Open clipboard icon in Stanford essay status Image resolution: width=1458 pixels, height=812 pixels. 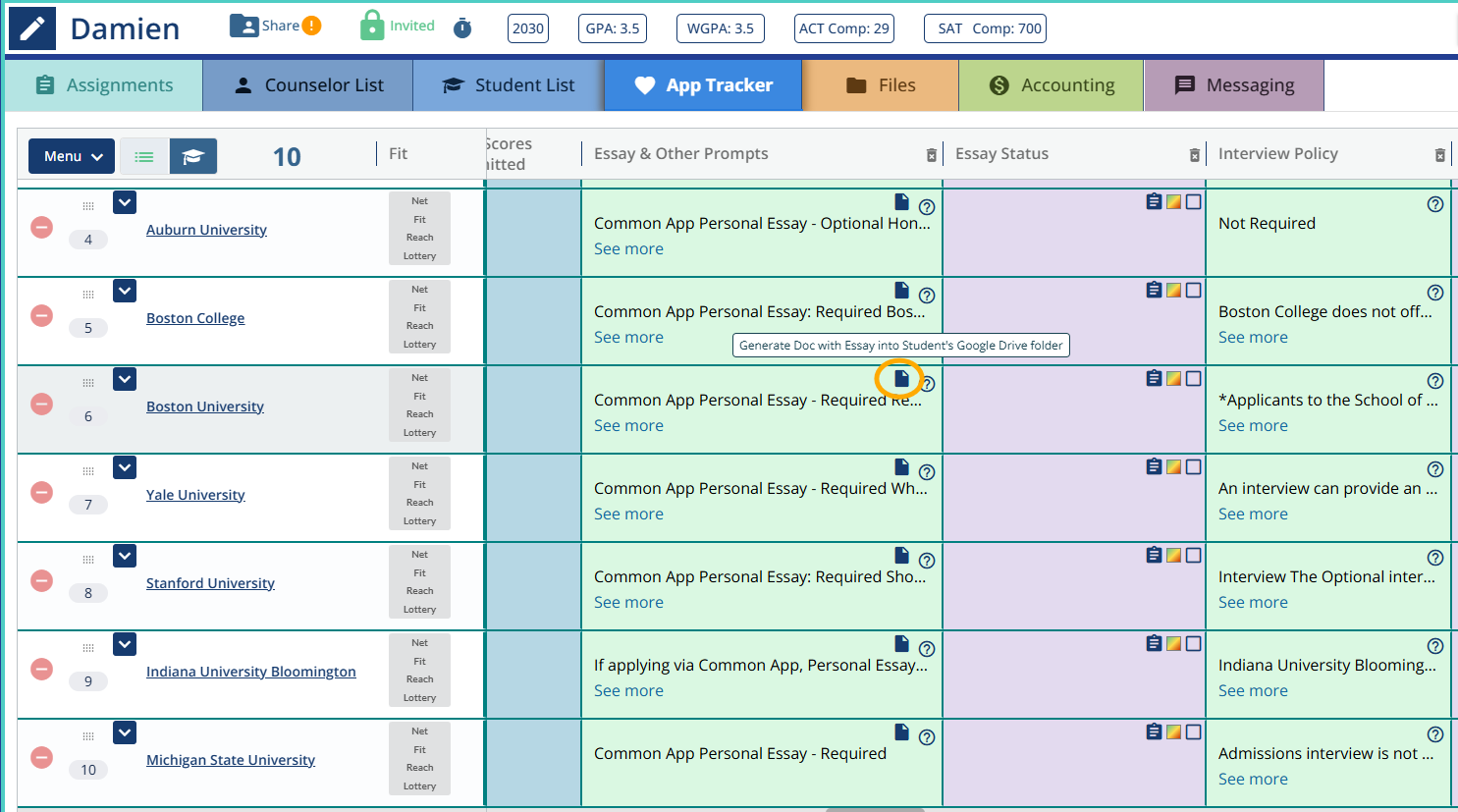pos(1154,556)
